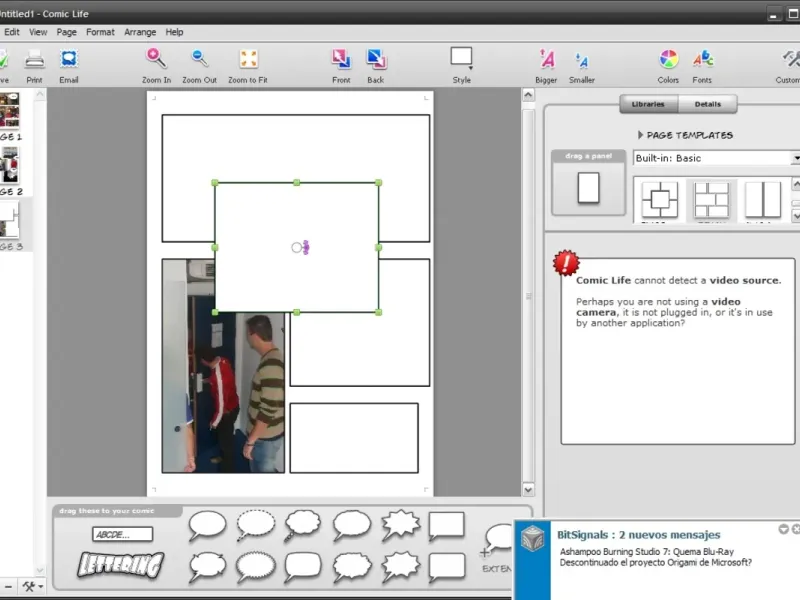Collapse the Page Templates disclosure triangle

640,135
